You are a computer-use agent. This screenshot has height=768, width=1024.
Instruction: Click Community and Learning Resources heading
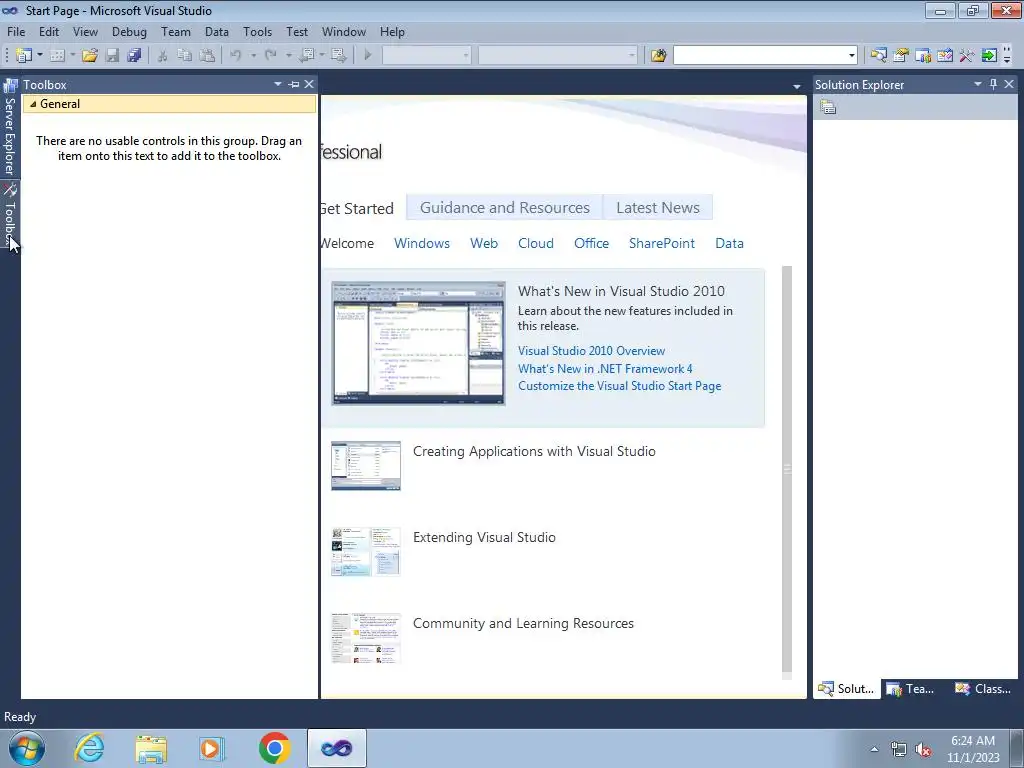point(523,624)
